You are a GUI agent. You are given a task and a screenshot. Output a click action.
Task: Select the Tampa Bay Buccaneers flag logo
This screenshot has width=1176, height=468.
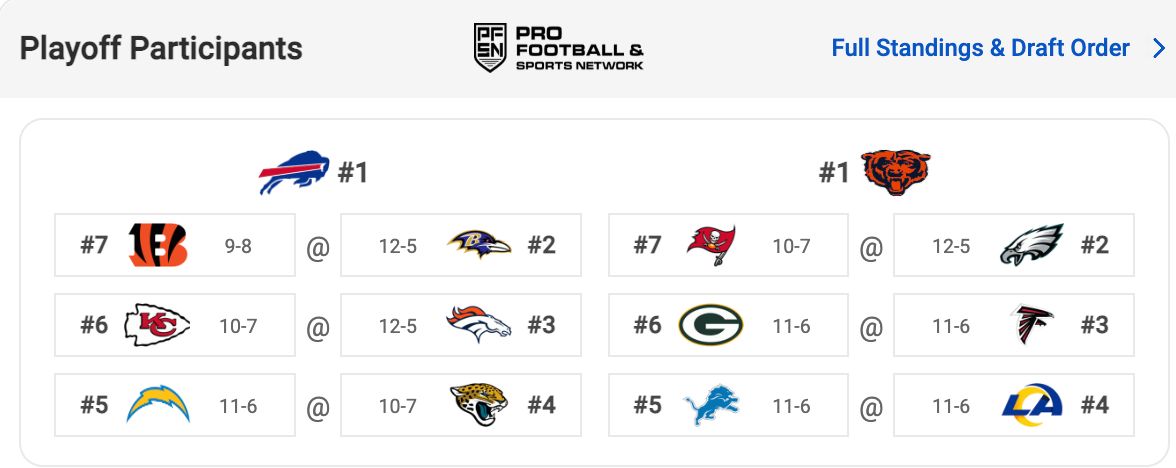(711, 245)
